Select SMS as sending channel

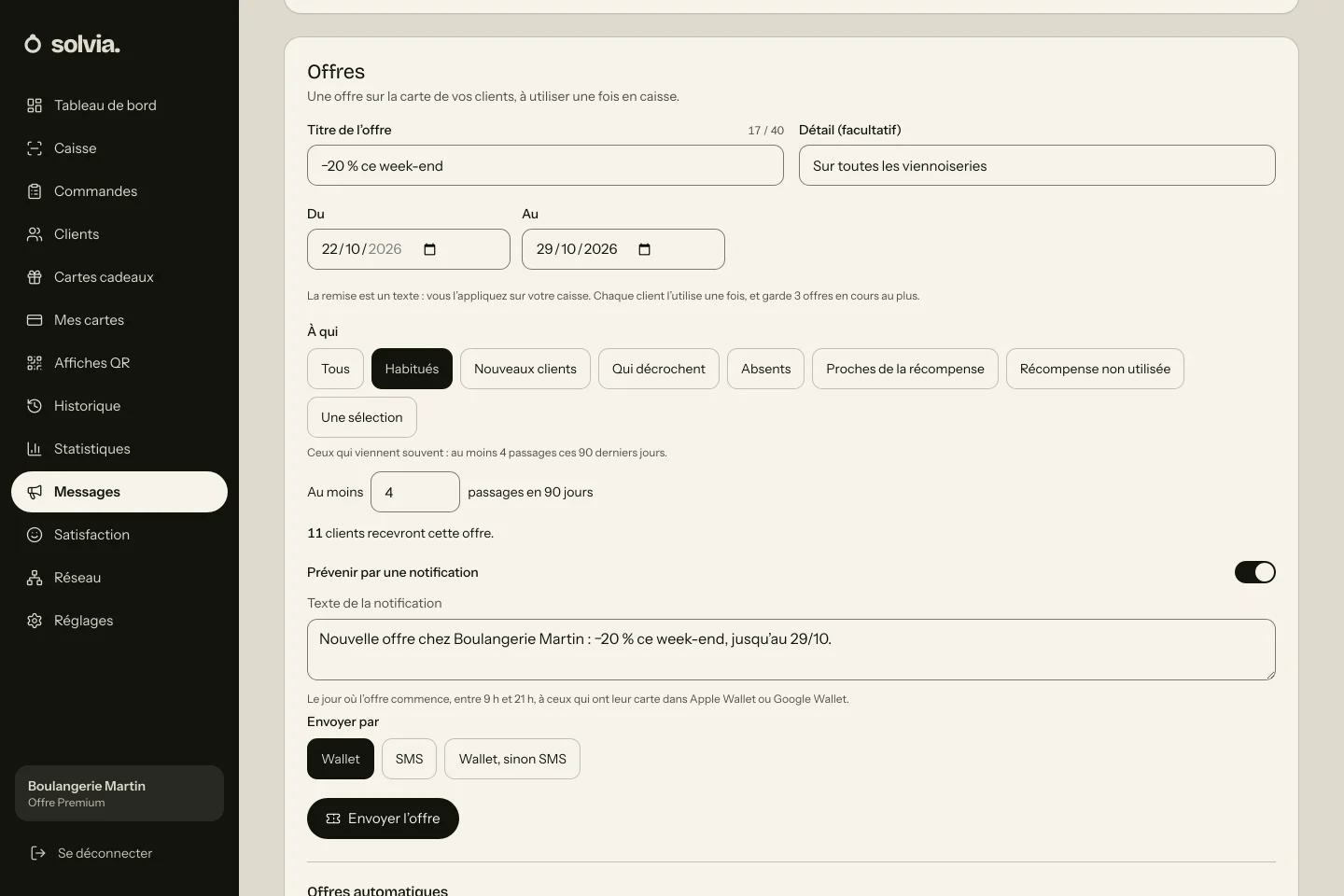pyautogui.click(x=409, y=759)
